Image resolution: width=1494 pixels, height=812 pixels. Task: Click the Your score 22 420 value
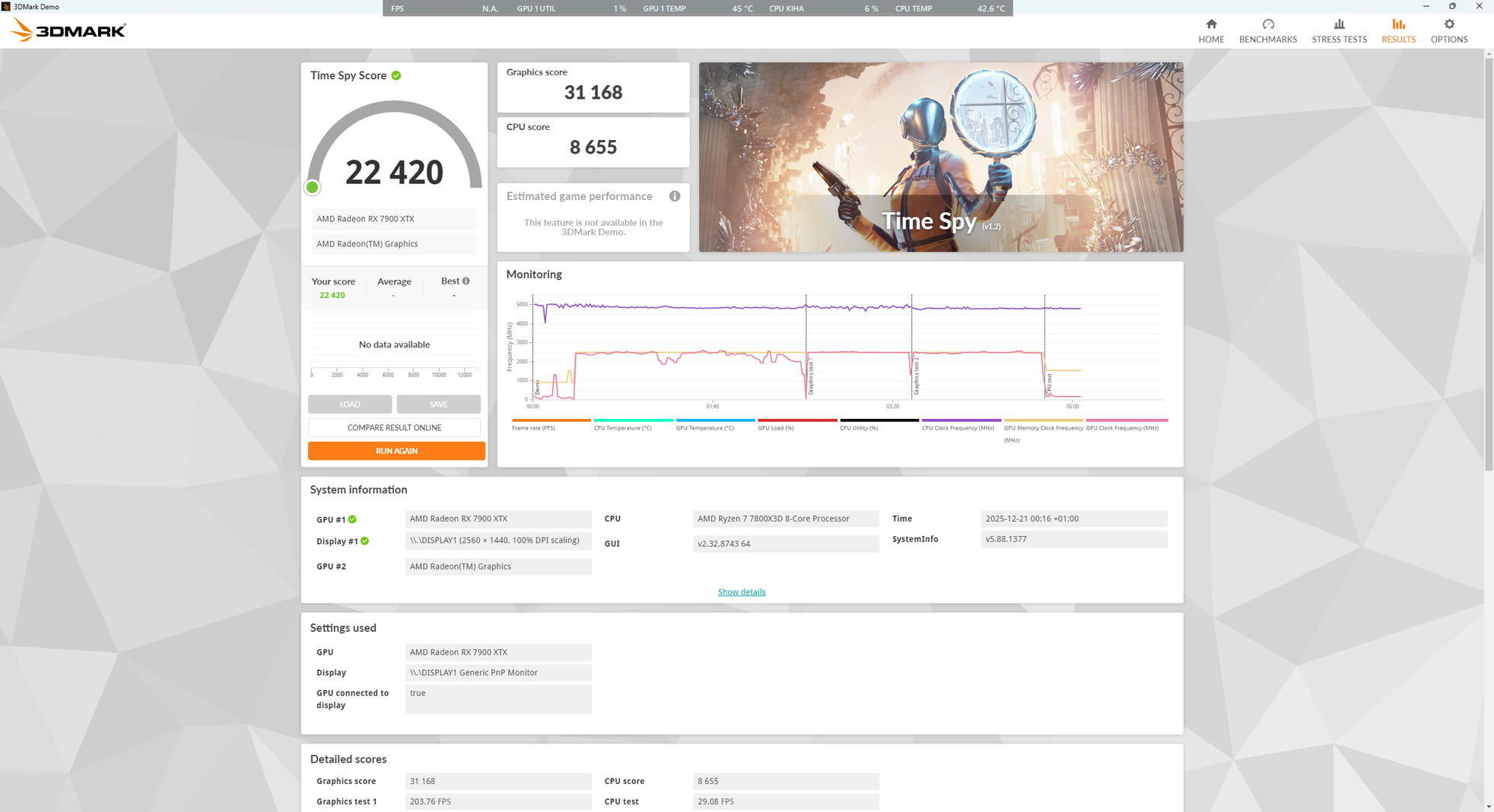(x=332, y=295)
